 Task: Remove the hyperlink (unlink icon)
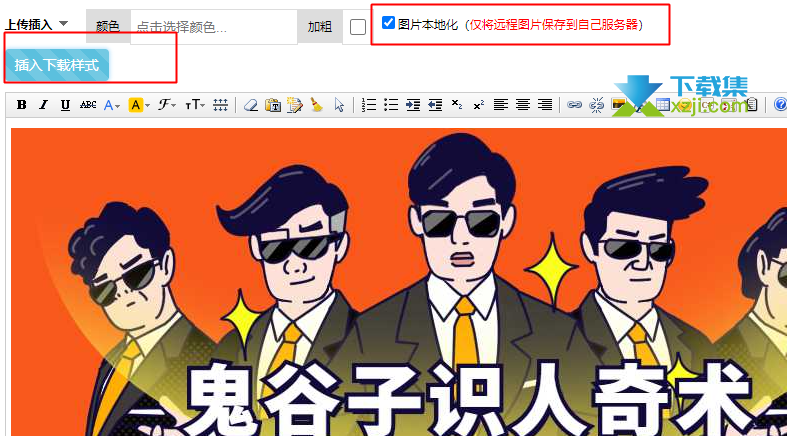pyautogui.click(x=596, y=105)
